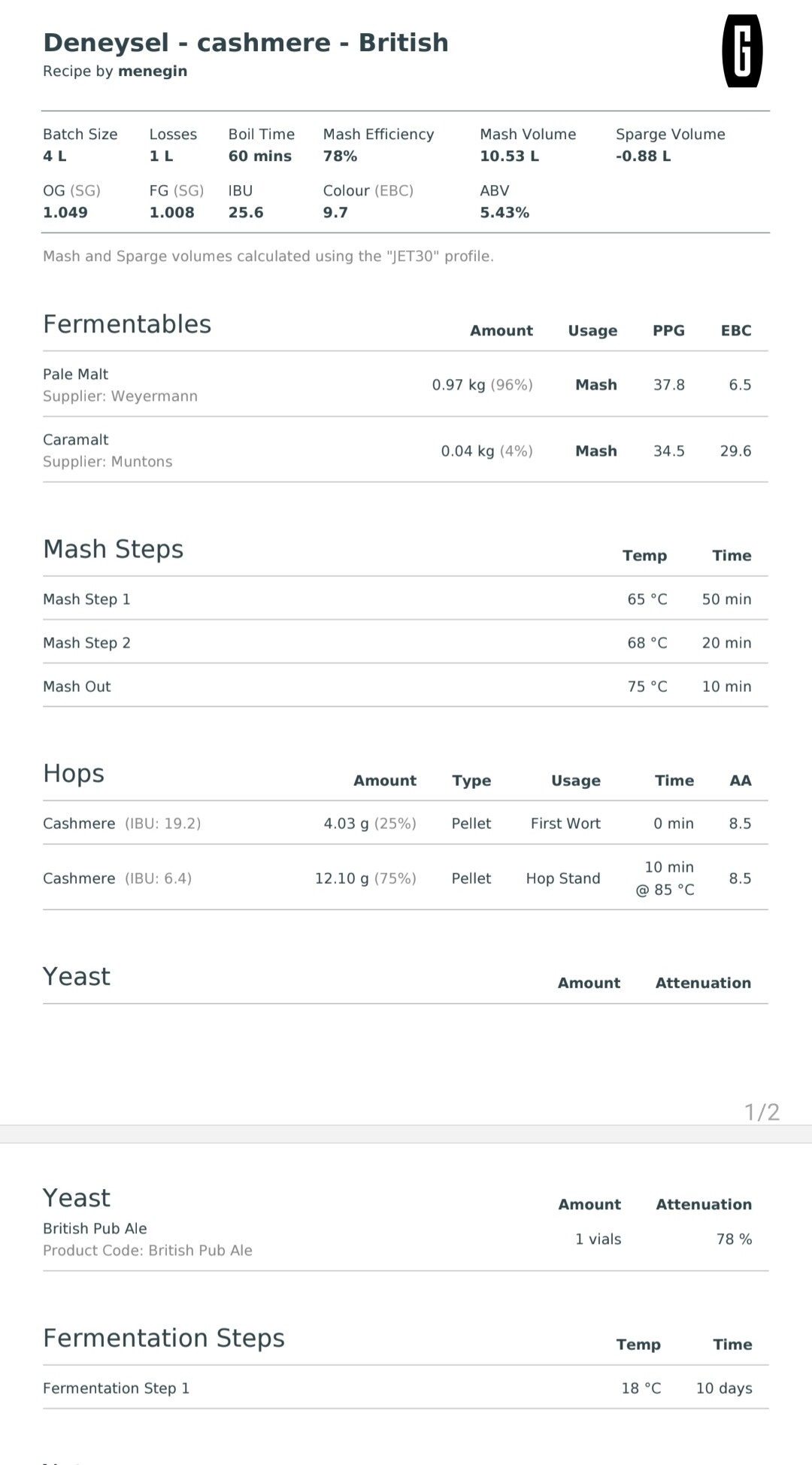This screenshot has height=1465, width=812.
Task: Click the Mash Efficiency 78% value
Action: [x=340, y=156]
